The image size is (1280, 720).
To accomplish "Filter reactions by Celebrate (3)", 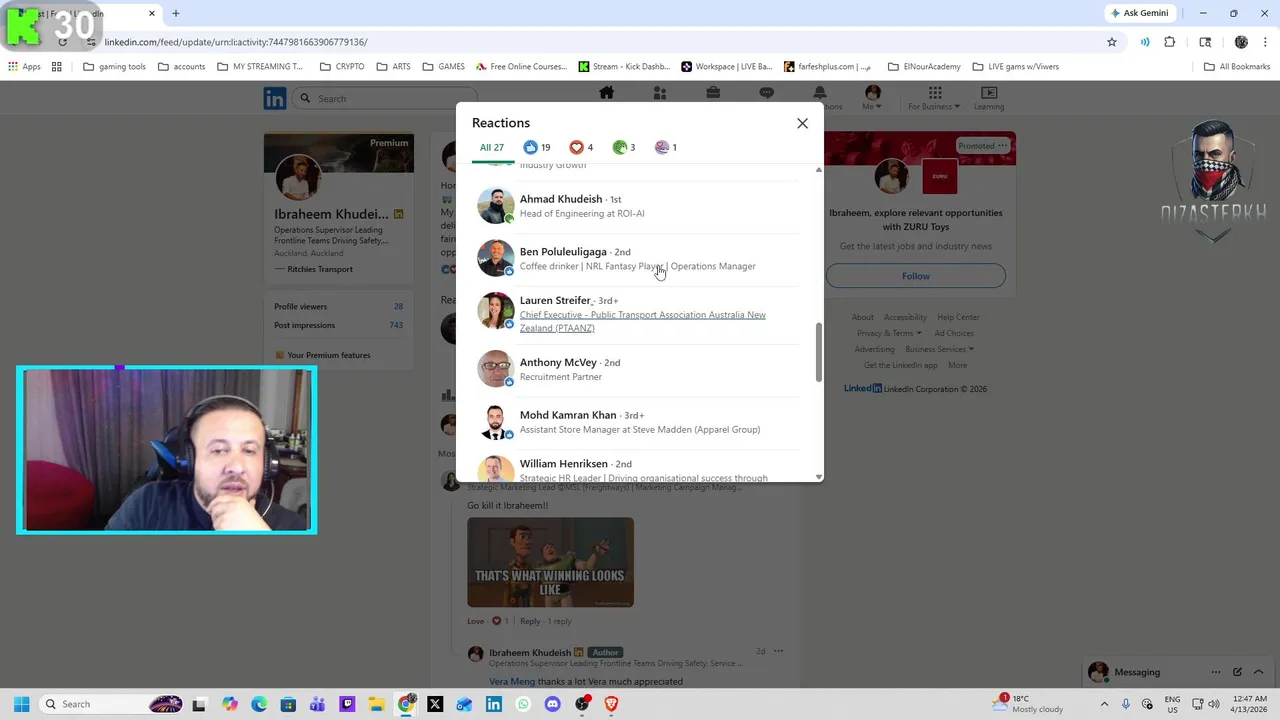I will pyautogui.click(x=624, y=147).
